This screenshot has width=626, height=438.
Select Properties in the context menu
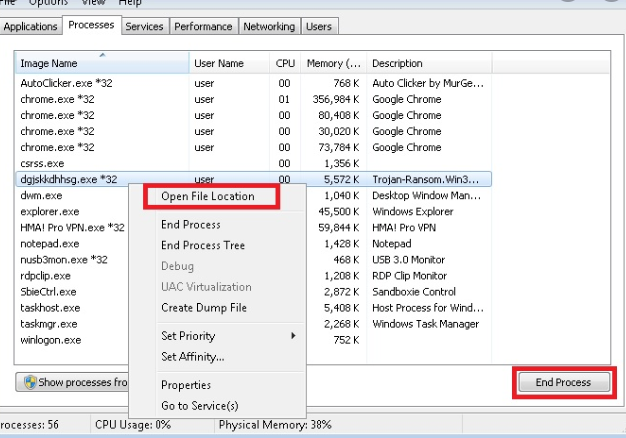(x=185, y=385)
